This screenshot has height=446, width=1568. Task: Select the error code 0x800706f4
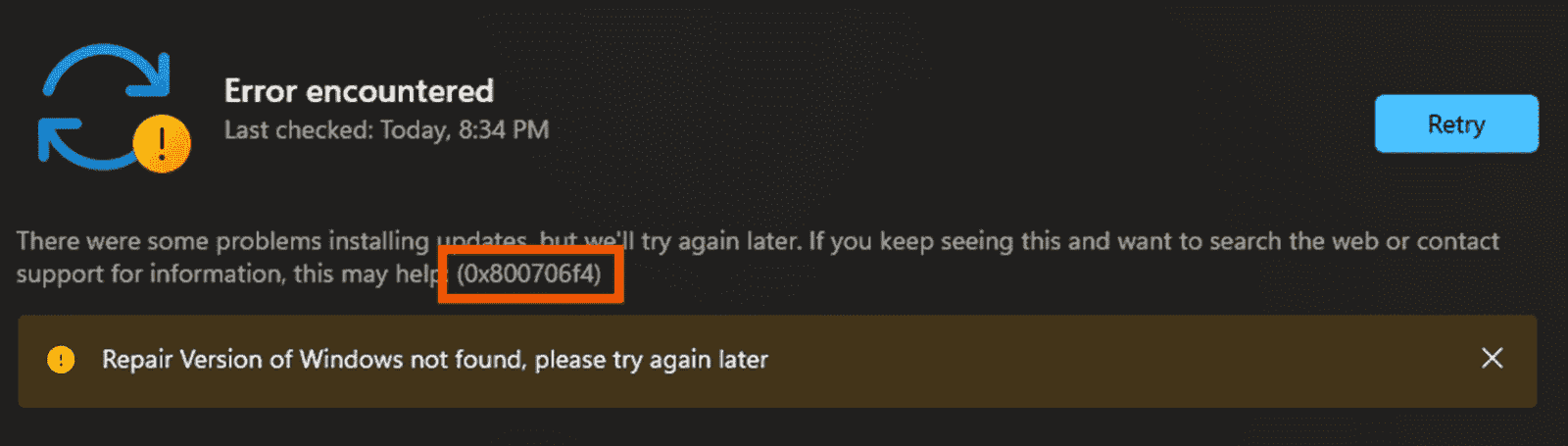(529, 273)
